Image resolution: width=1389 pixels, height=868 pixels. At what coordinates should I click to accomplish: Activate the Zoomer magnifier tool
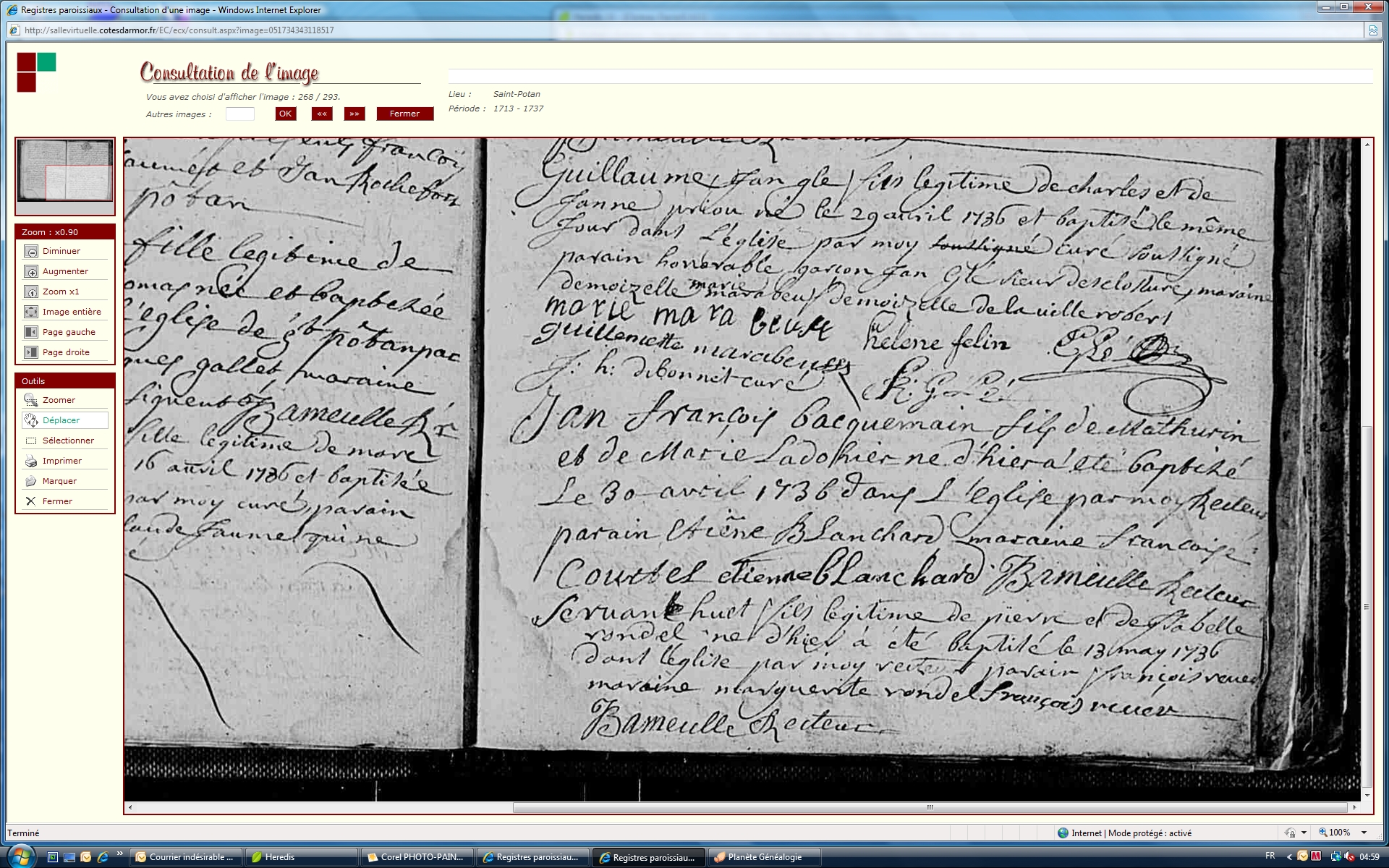click(31, 400)
